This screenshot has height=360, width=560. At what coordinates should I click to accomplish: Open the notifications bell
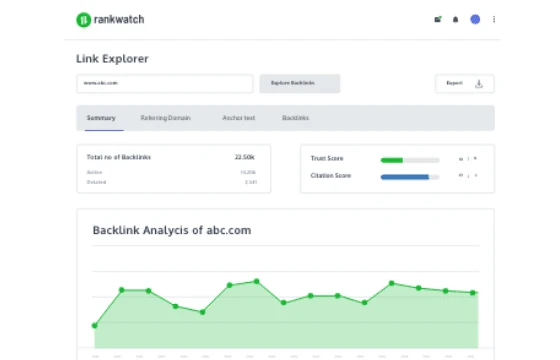pyautogui.click(x=455, y=20)
